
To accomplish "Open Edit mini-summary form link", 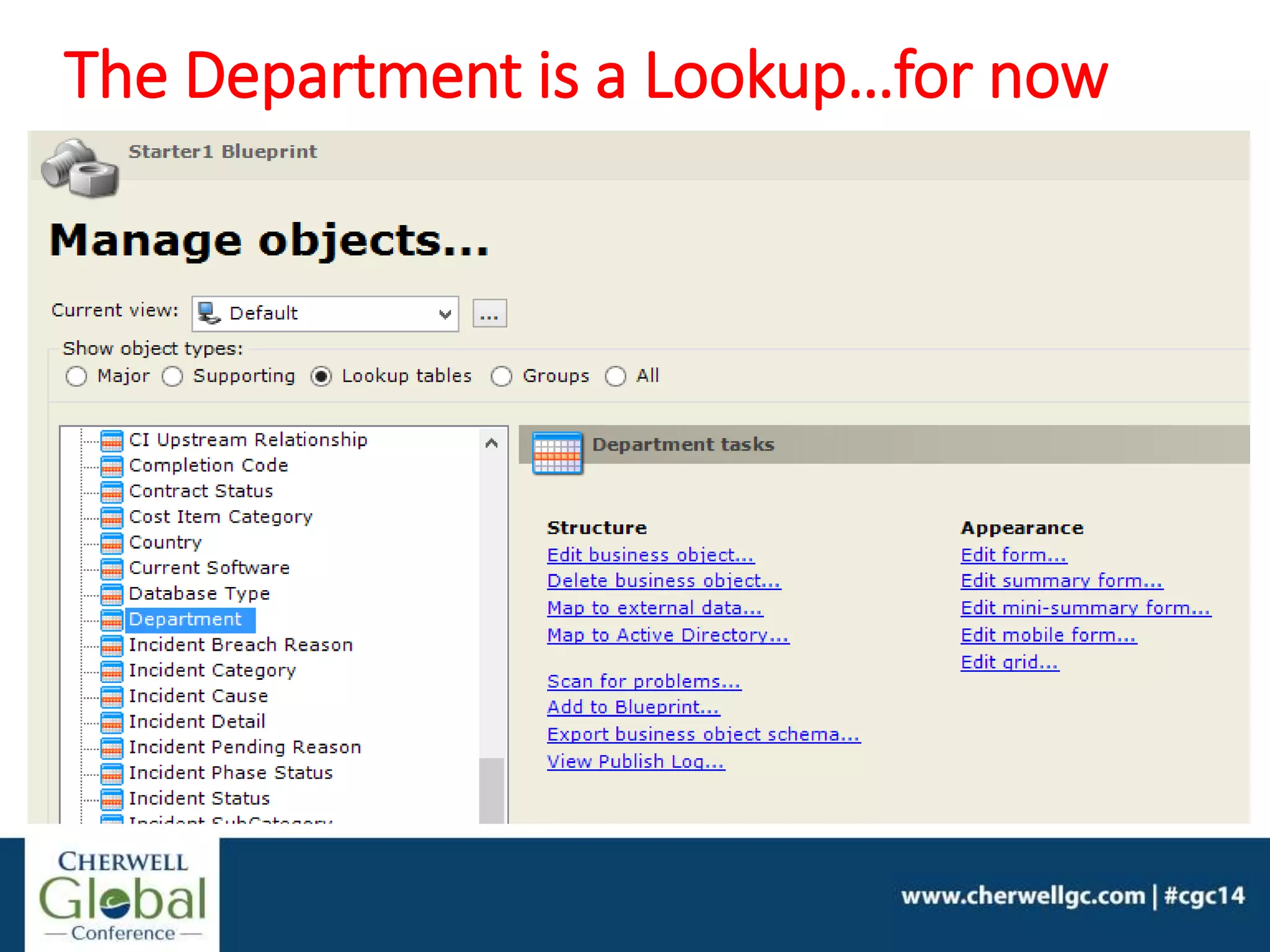I will 1086,608.
